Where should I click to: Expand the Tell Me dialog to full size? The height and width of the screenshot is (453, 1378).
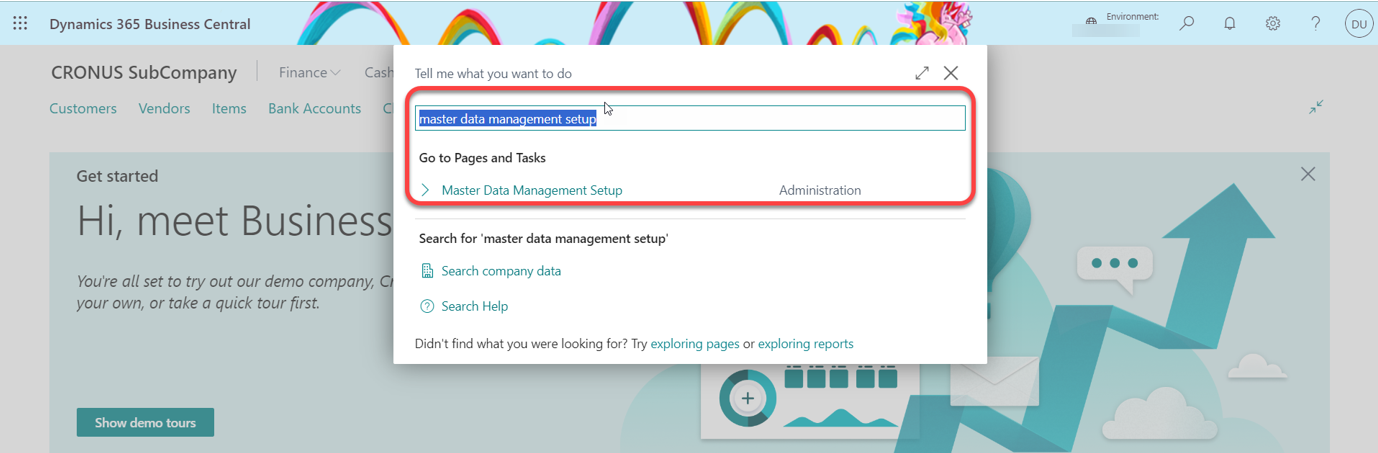[922, 73]
